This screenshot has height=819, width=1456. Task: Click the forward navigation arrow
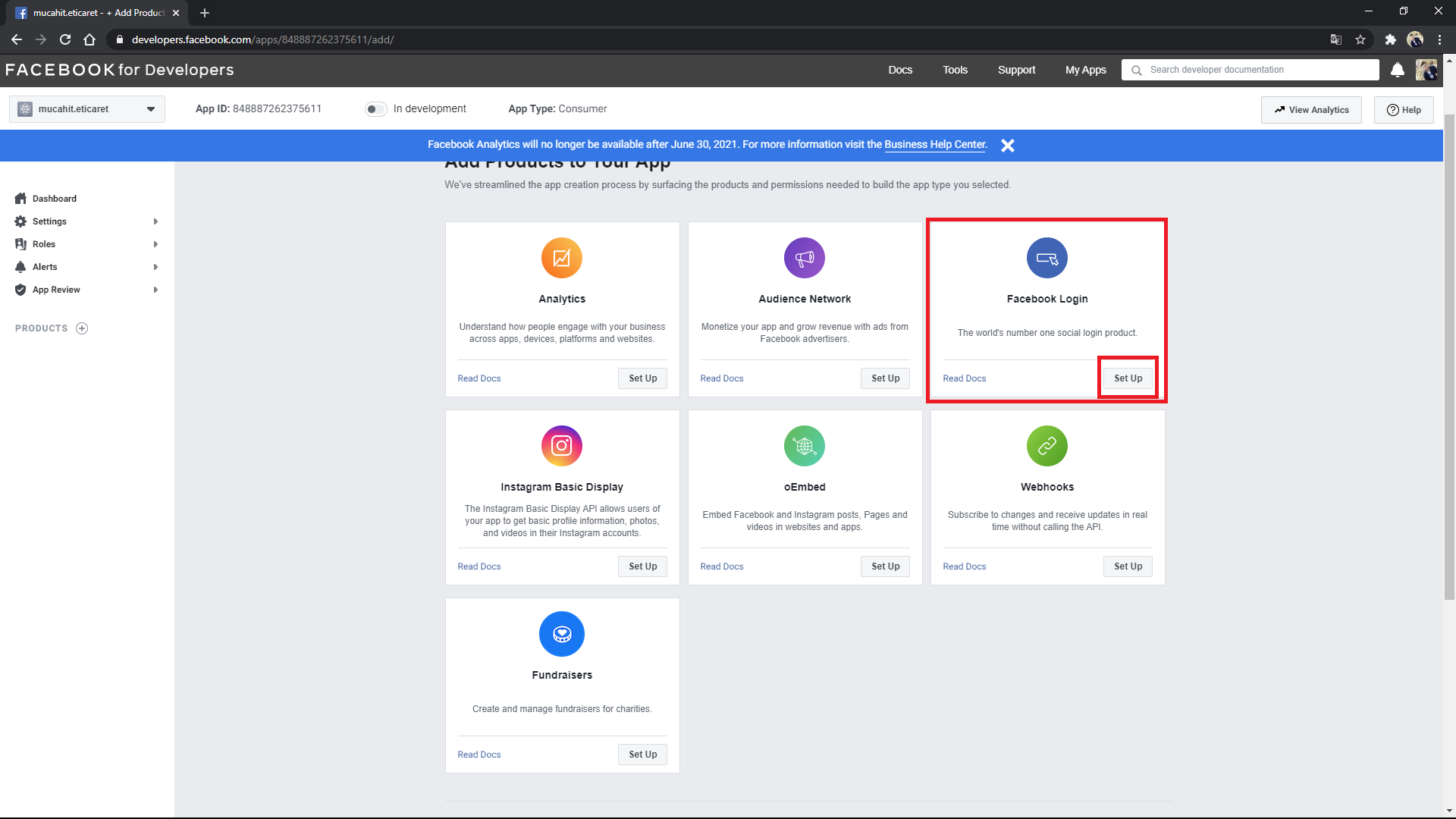[x=41, y=39]
